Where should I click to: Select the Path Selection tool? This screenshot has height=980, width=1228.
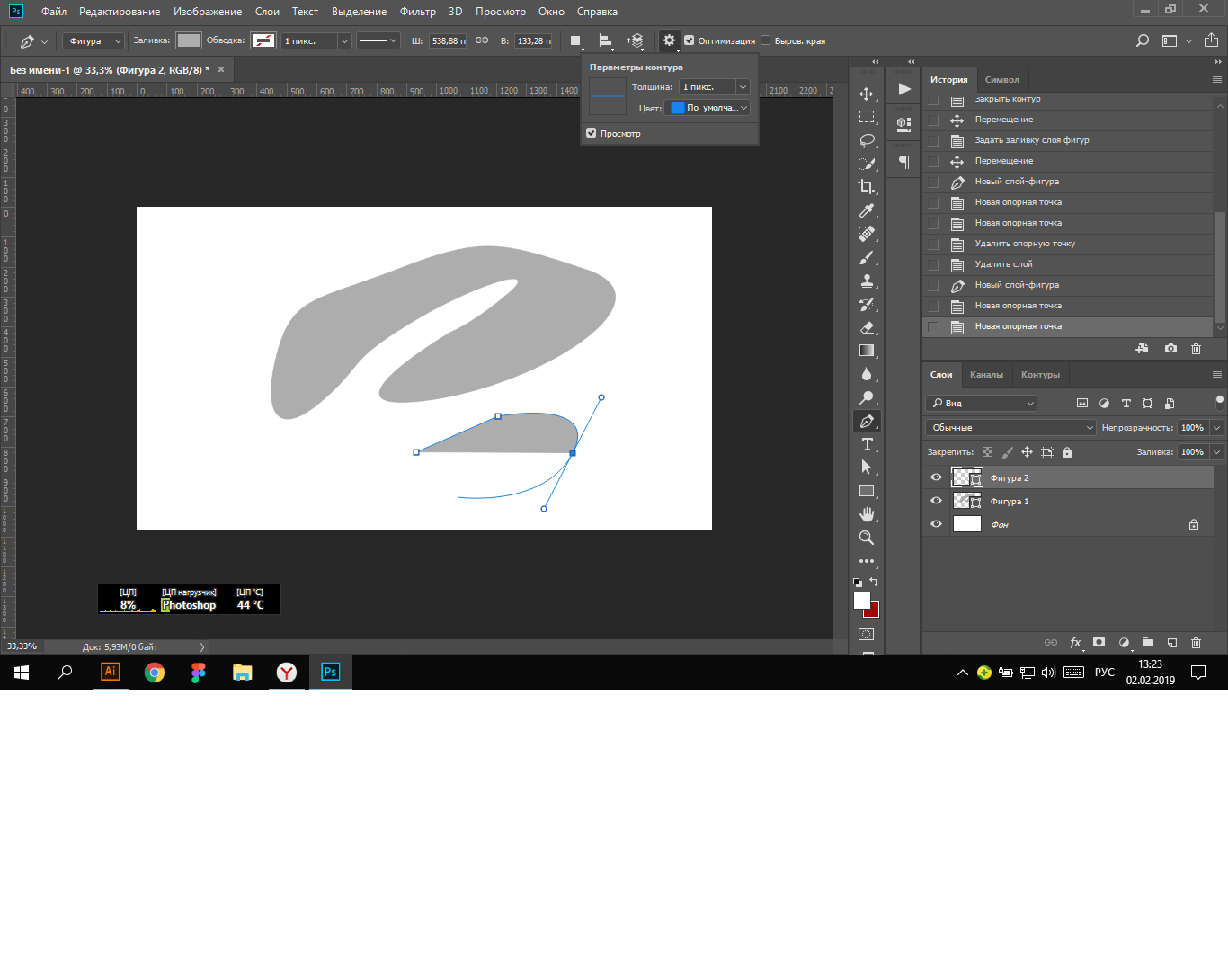867,468
